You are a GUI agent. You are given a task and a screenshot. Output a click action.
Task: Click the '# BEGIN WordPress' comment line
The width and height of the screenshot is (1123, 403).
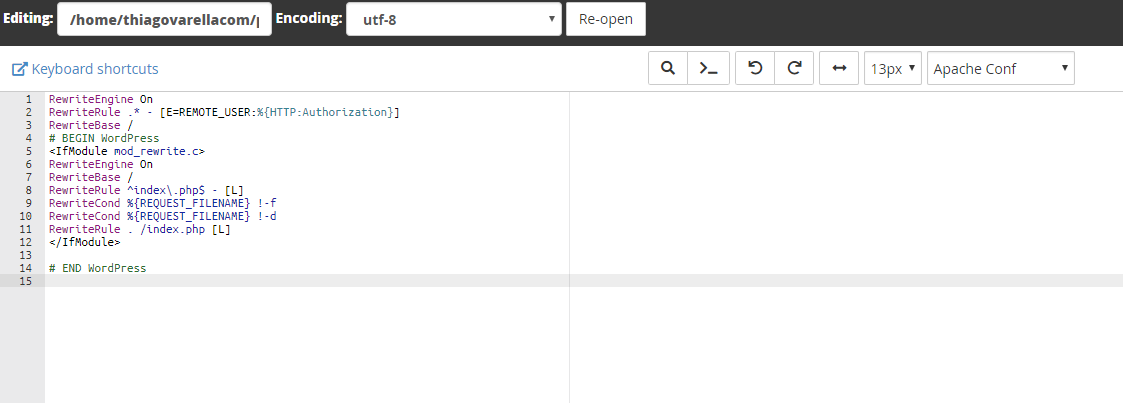click(x=104, y=138)
